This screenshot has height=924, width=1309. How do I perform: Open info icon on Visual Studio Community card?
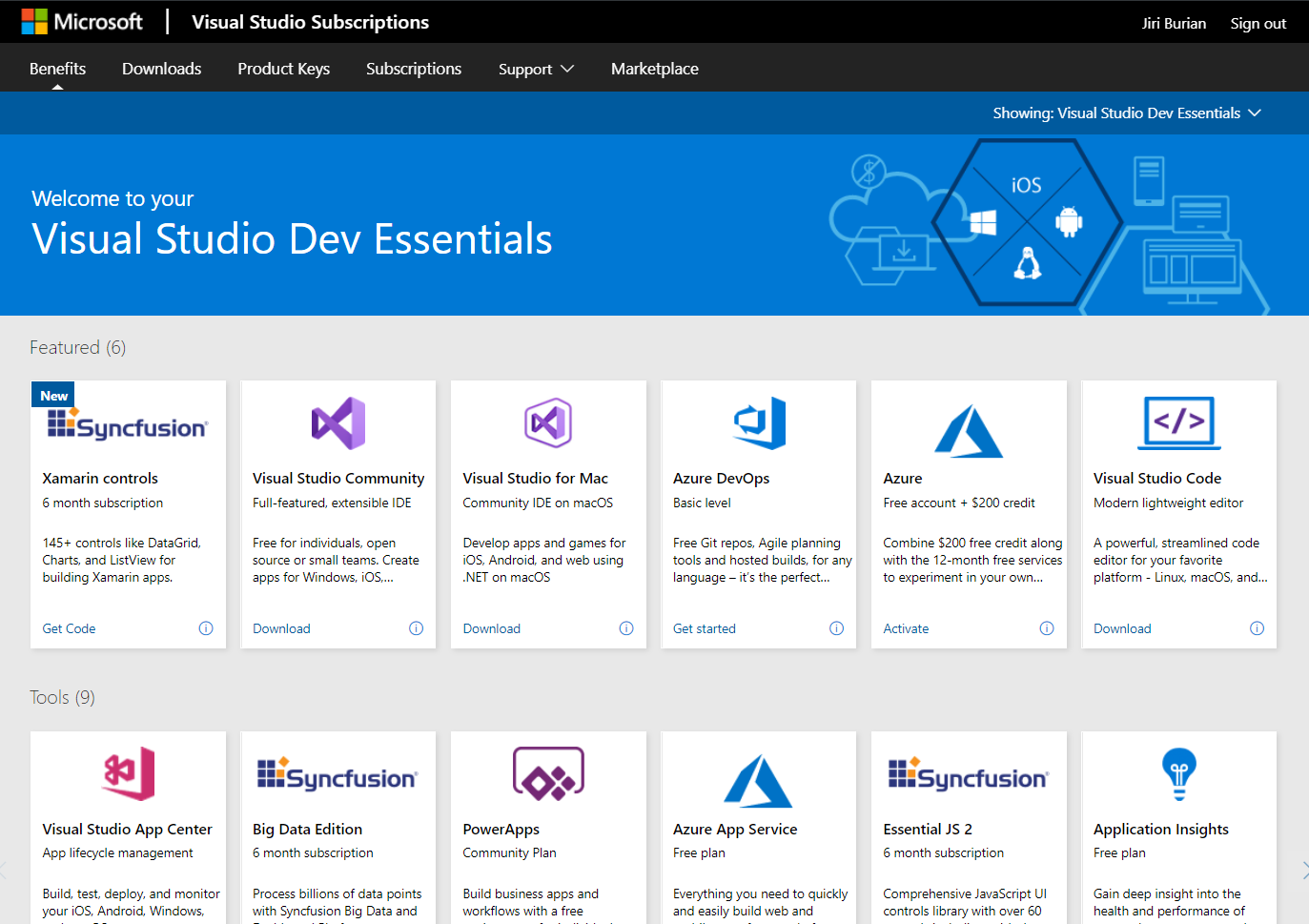(416, 628)
